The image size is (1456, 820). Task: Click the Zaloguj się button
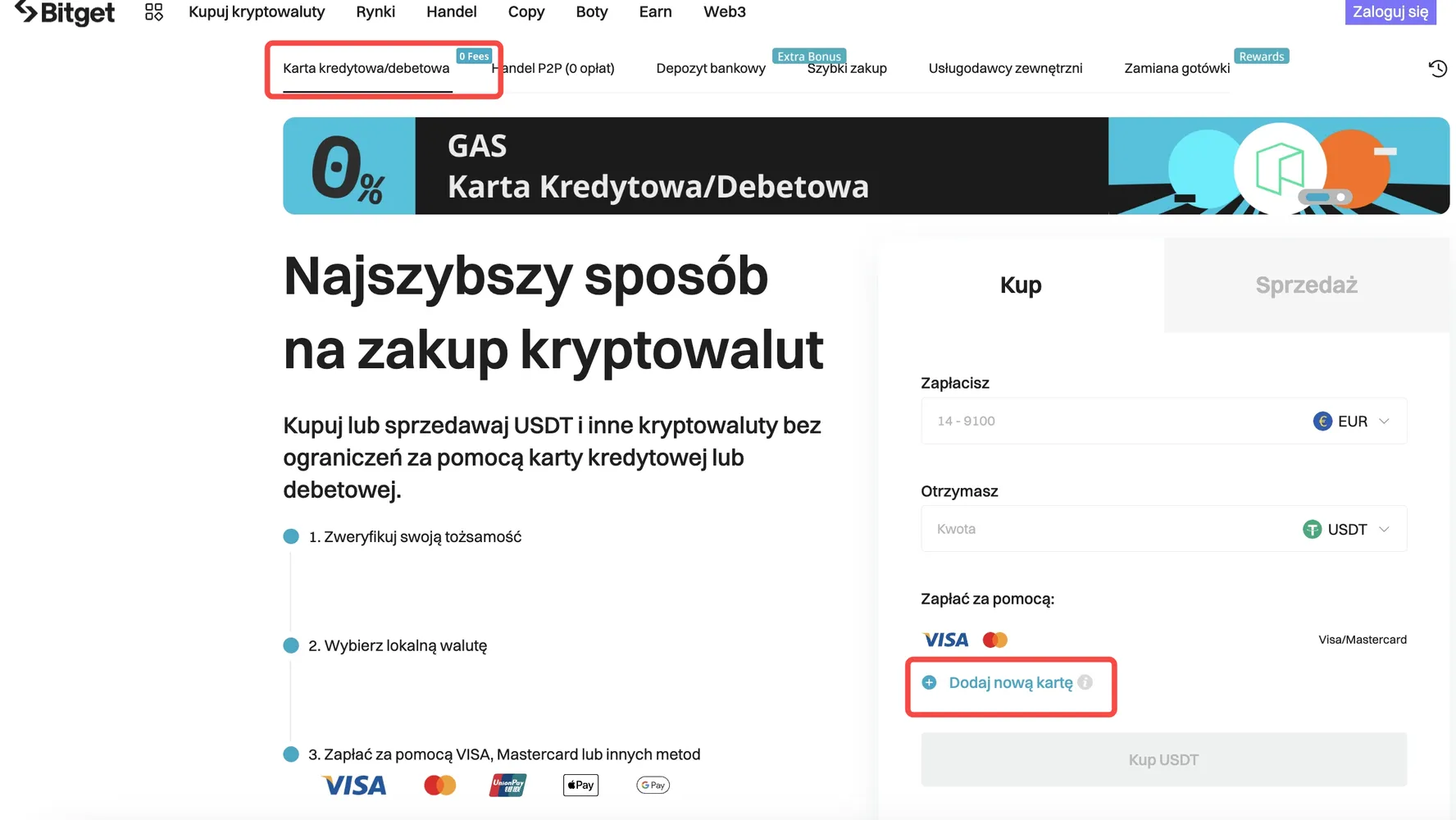point(1390,12)
